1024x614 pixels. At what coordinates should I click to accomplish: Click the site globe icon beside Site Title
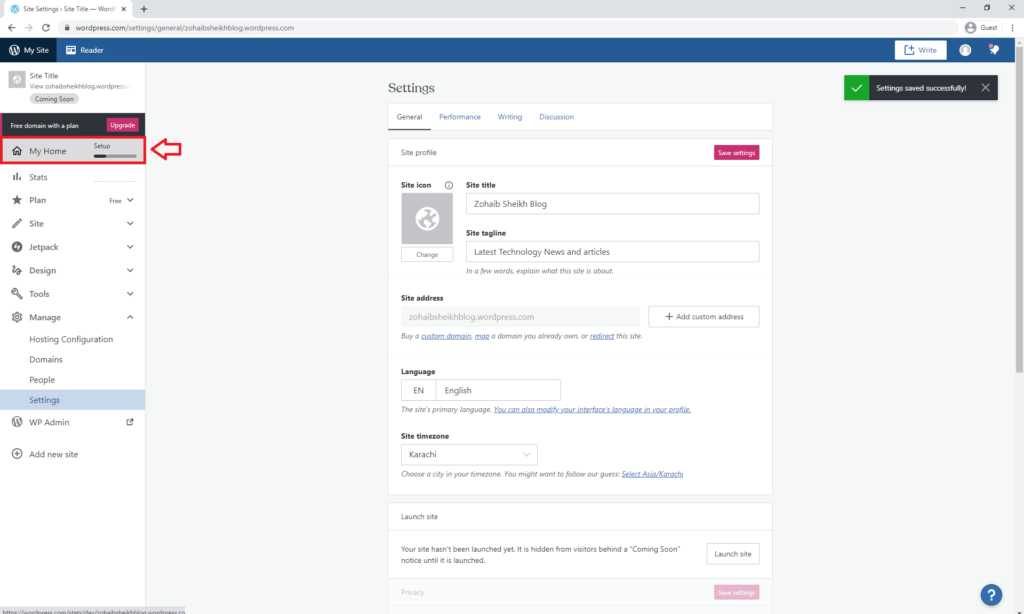17,79
